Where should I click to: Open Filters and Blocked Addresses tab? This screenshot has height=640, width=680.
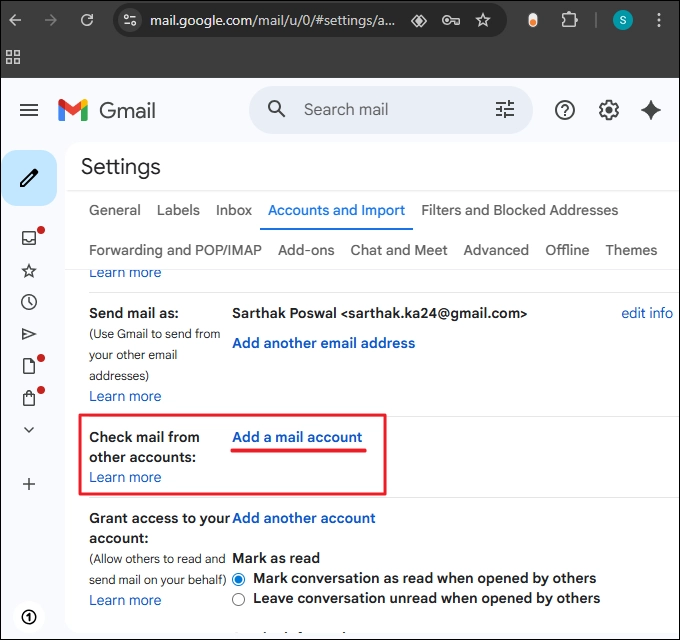click(520, 210)
